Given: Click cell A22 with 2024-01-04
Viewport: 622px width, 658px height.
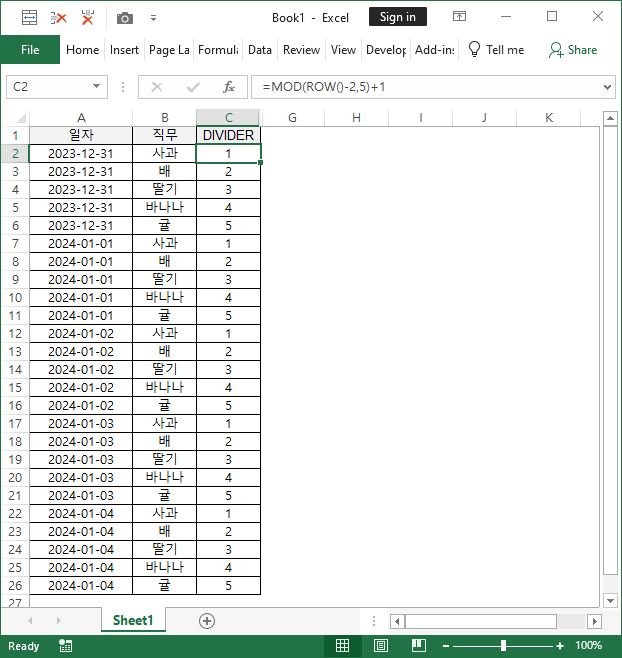Looking at the screenshot, I should pos(81,514).
